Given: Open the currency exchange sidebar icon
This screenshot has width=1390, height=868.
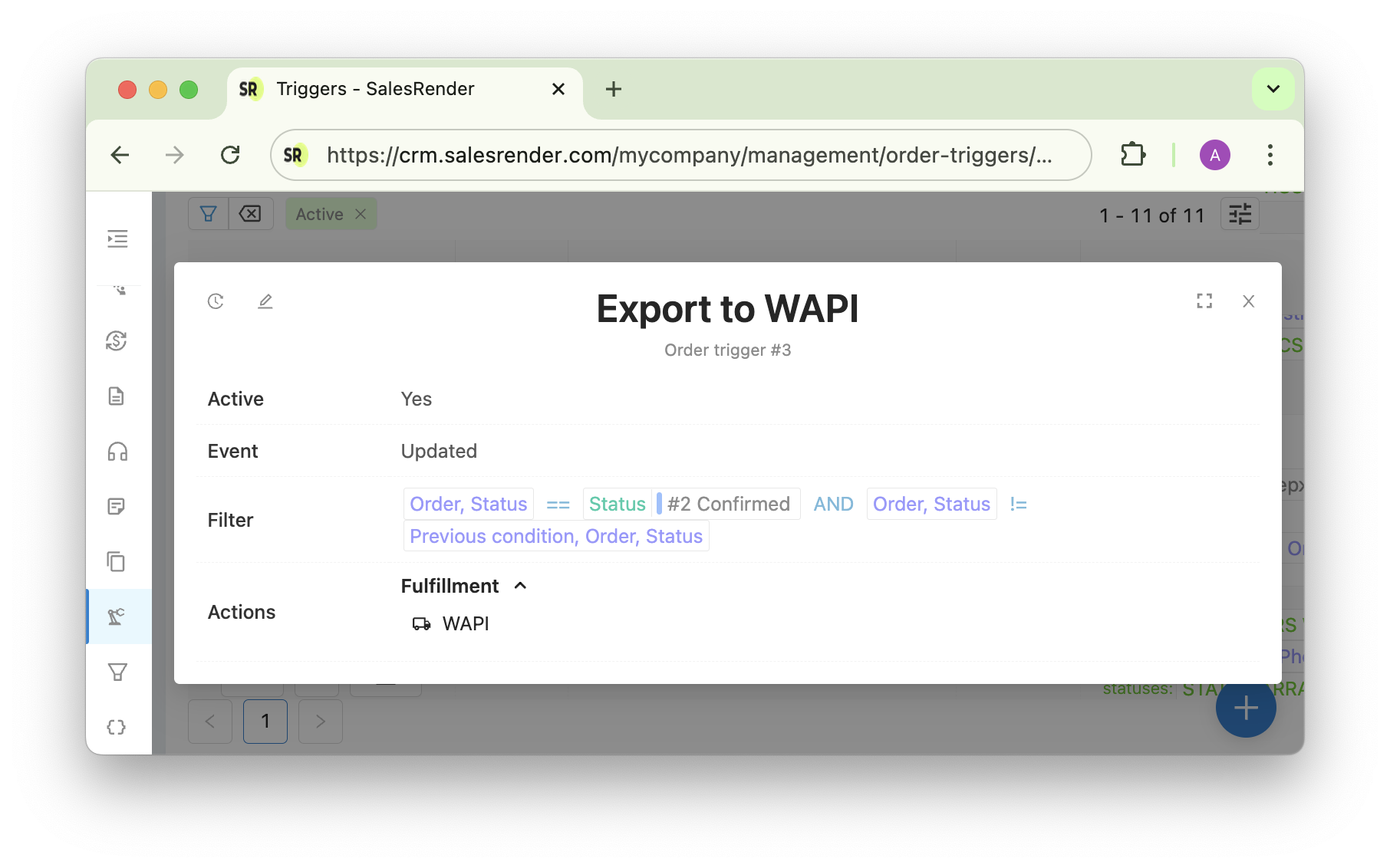Looking at the screenshot, I should tap(117, 340).
